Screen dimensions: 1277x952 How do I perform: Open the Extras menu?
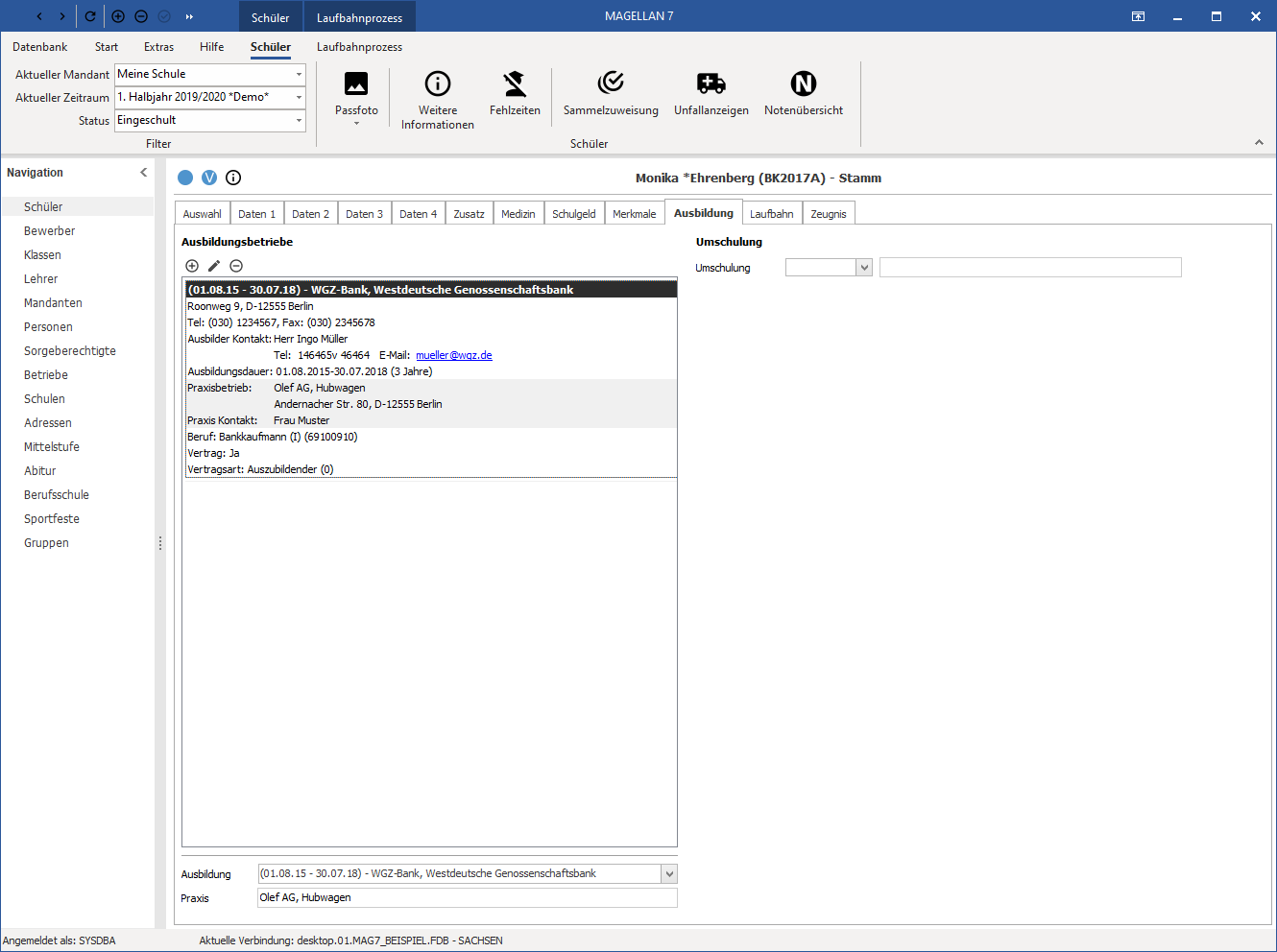point(158,47)
